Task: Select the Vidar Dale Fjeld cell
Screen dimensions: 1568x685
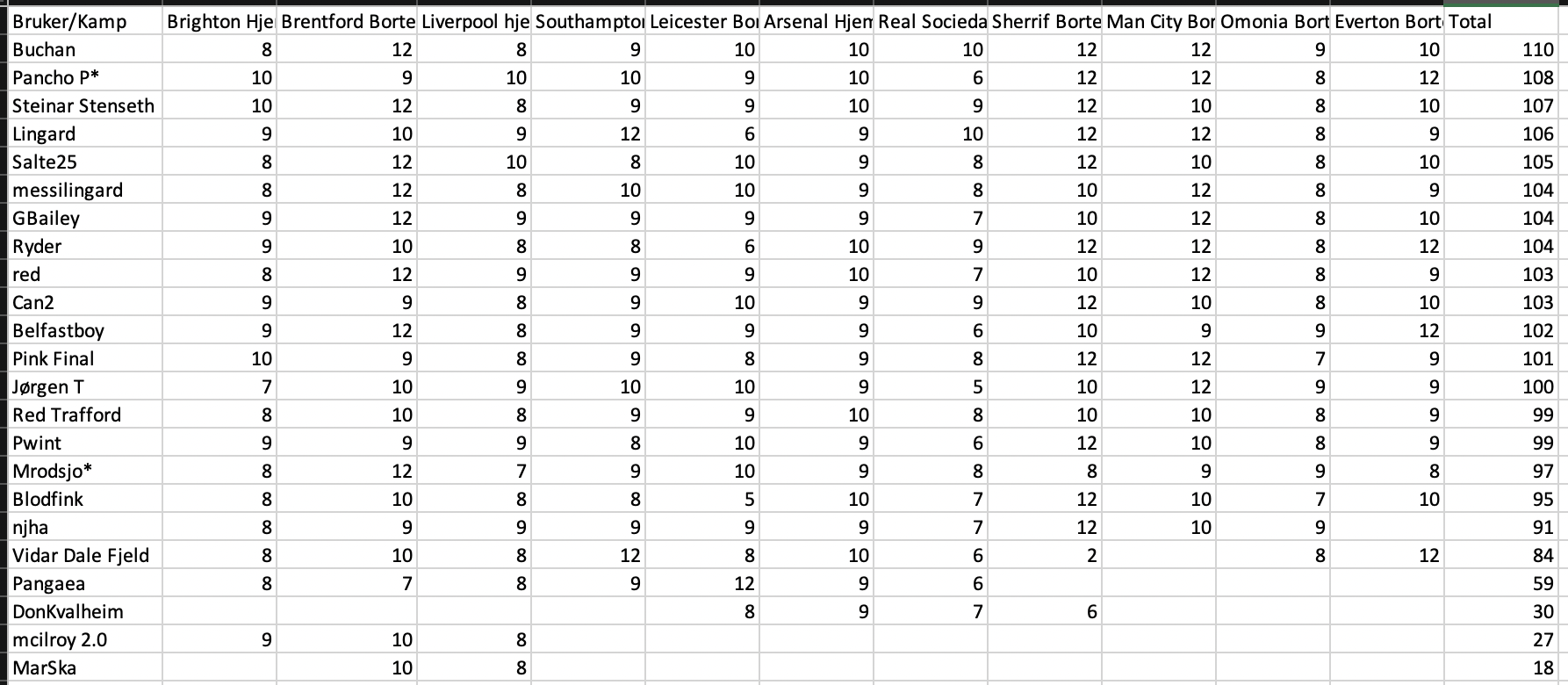Action: [85, 555]
